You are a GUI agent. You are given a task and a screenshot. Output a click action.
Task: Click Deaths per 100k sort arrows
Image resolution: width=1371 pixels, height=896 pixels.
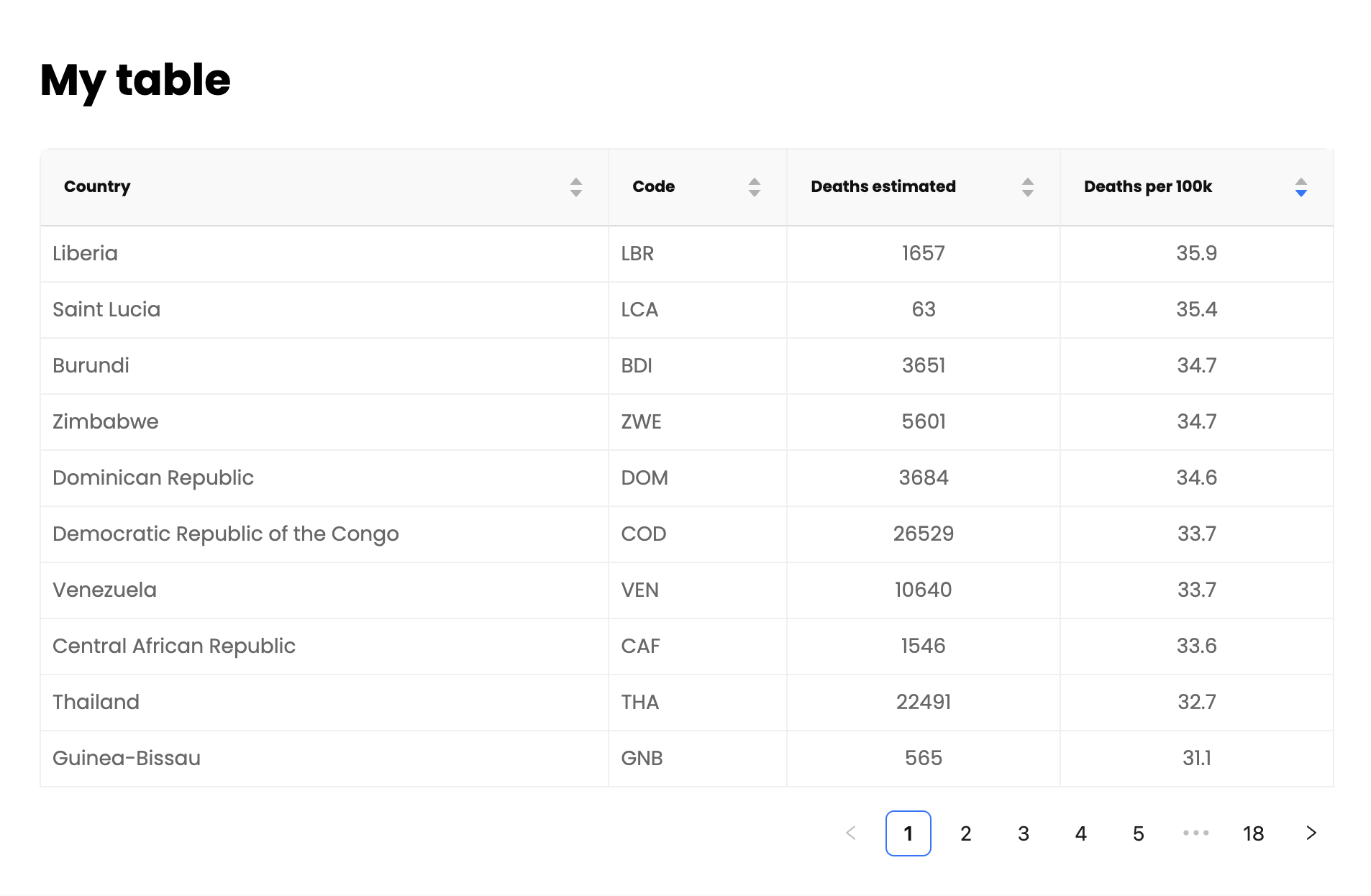(1301, 187)
